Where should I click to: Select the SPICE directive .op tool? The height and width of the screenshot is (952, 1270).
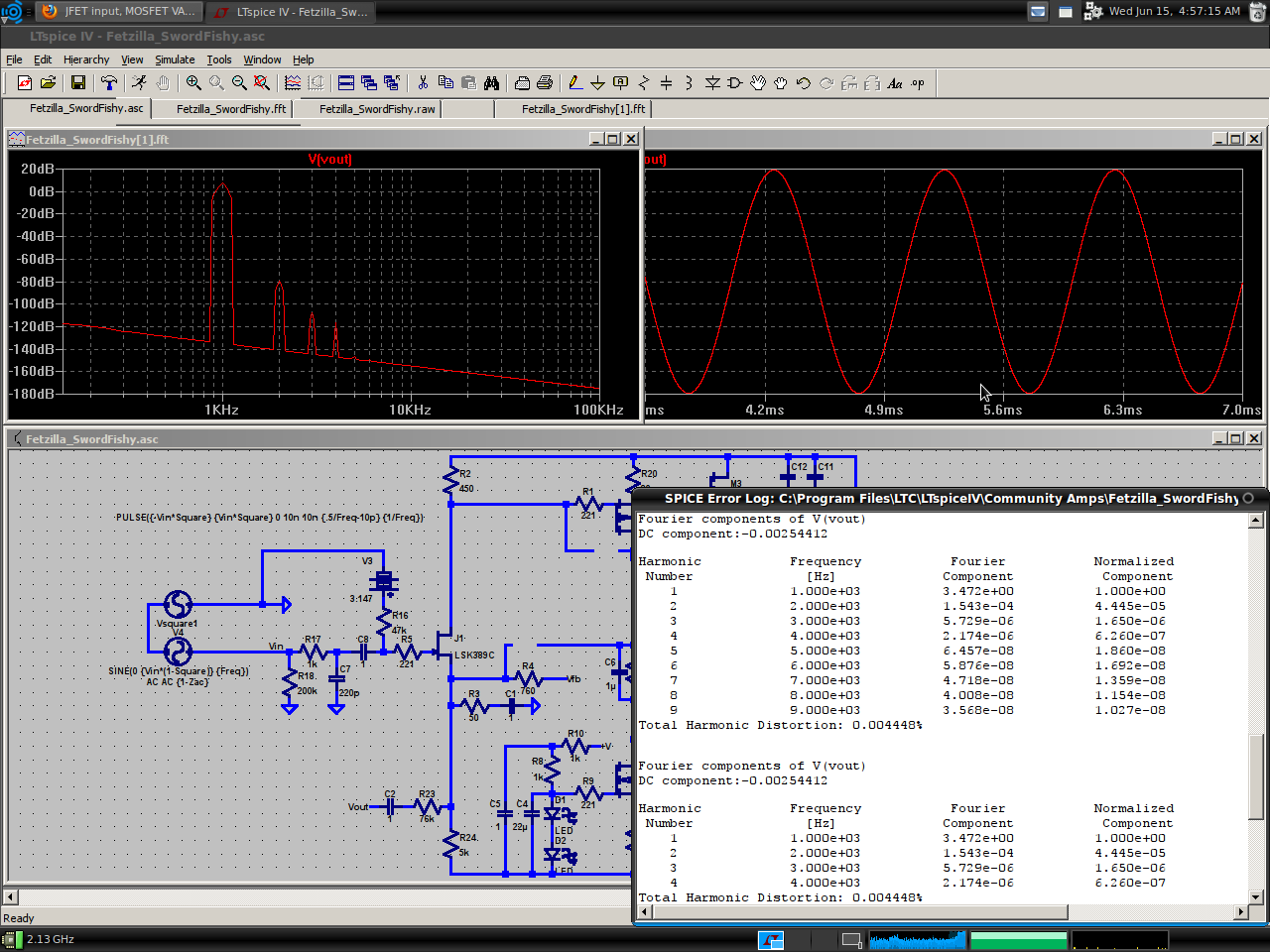[918, 83]
